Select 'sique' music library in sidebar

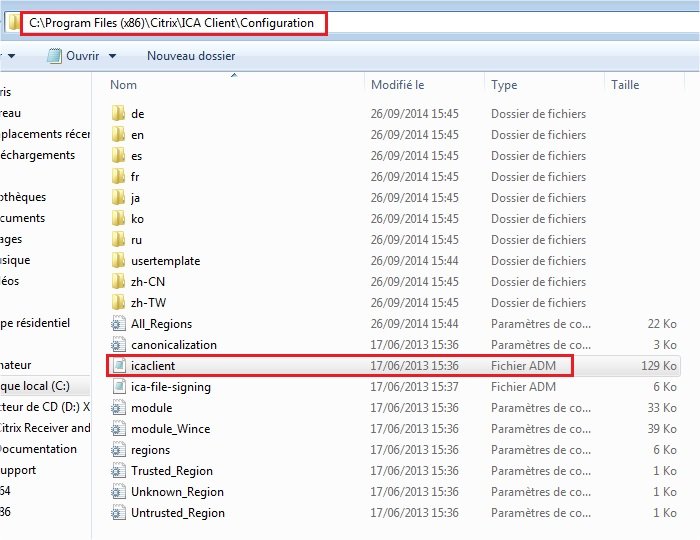[x=15, y=260]
